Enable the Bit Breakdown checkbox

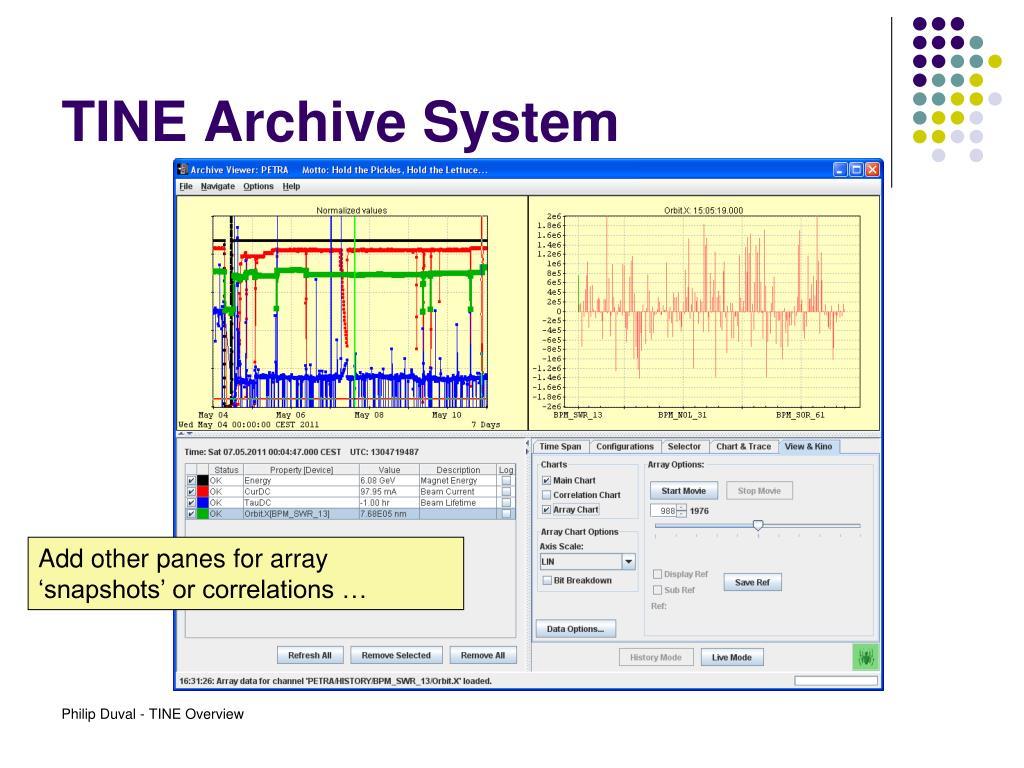pos(547,580)
